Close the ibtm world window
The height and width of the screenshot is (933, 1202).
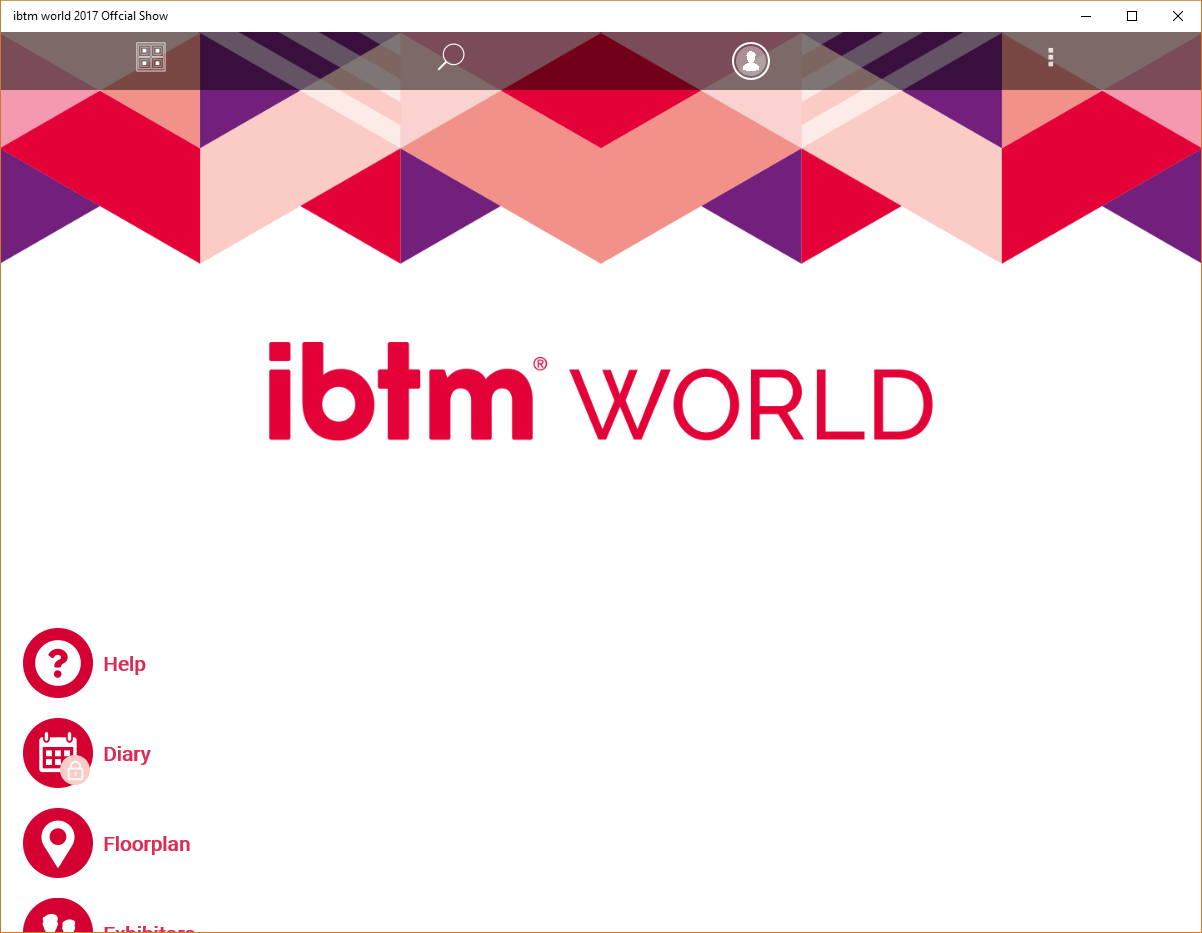(x=1178, y=16)
